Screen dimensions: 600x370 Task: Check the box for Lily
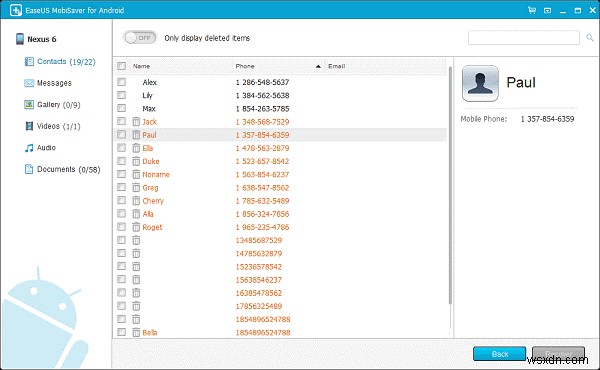tap(121, 95)
